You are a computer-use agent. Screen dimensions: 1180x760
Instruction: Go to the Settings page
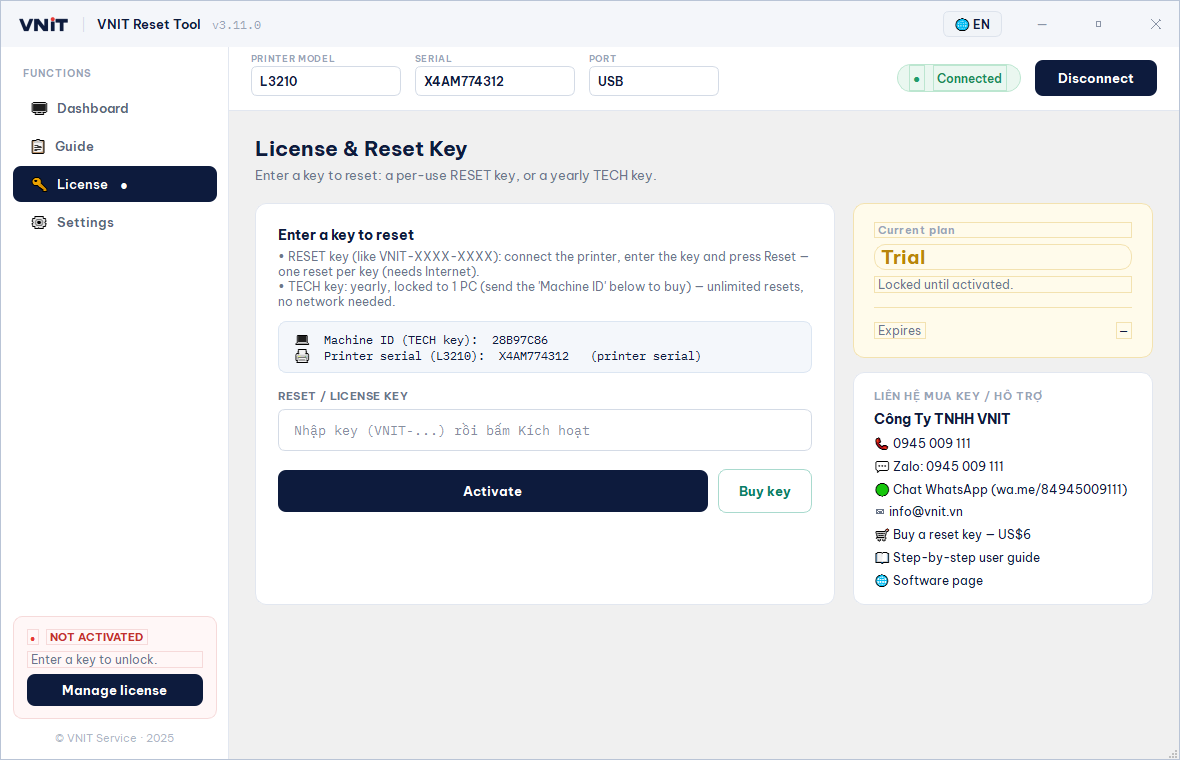pyautogui.click(x=114, y=223)
